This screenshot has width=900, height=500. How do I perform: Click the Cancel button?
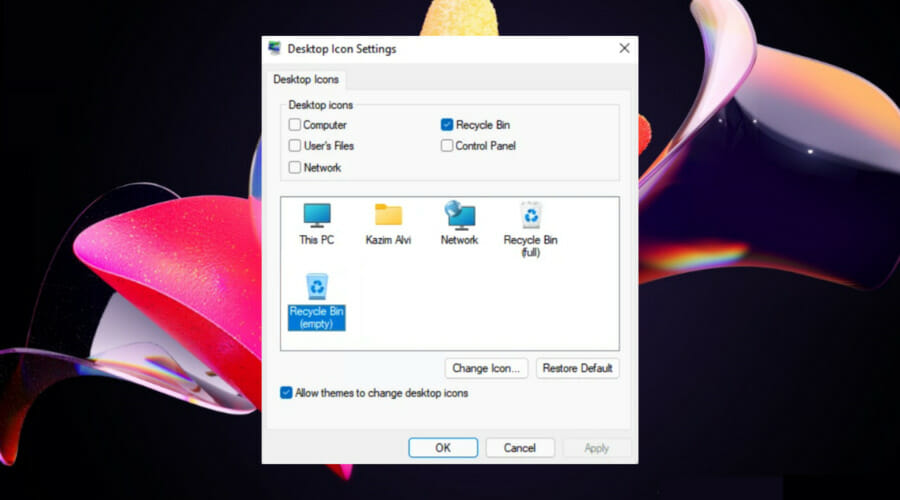(520, 448)
